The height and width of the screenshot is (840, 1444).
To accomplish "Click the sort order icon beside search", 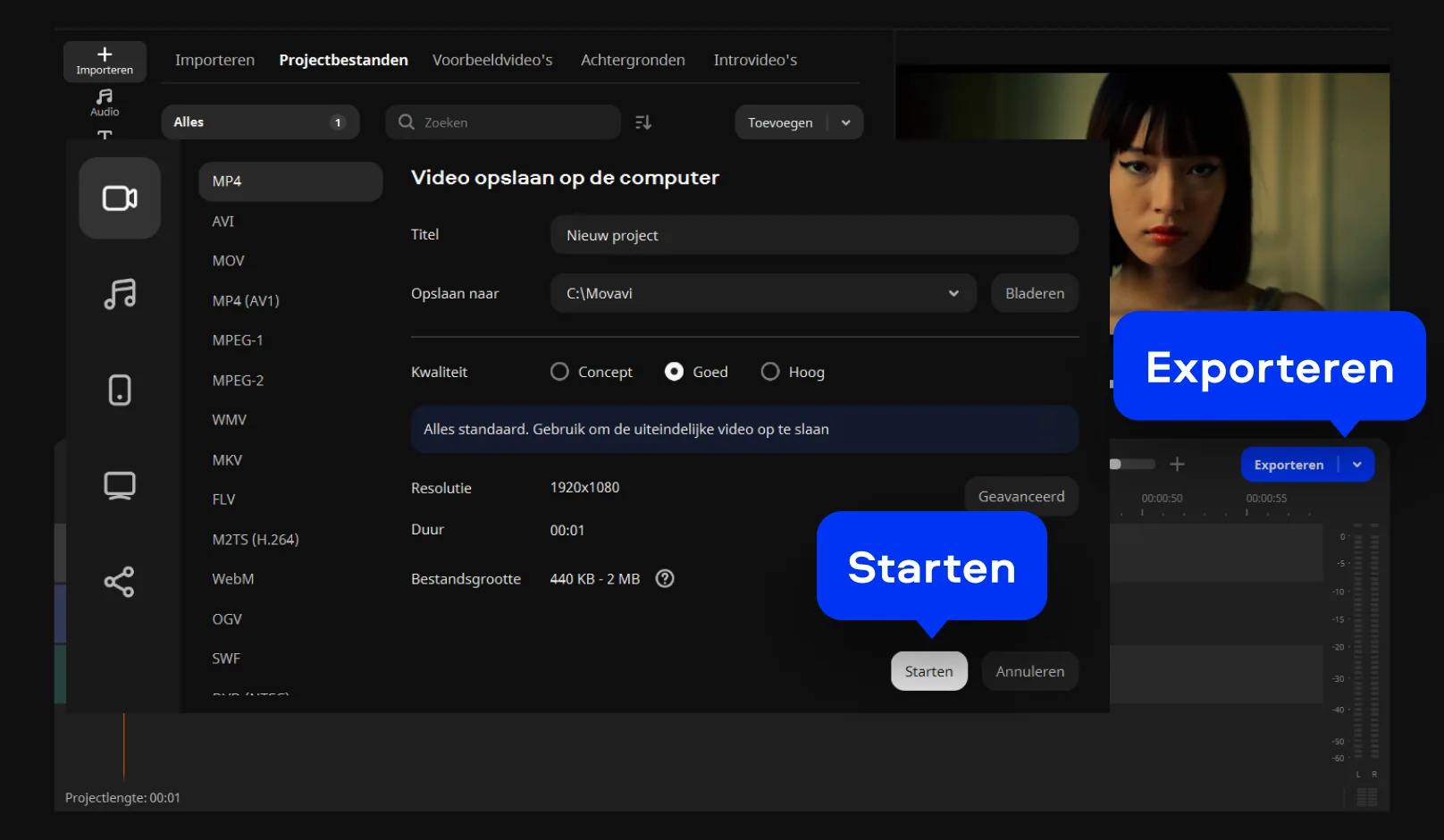I will coord(643,122).
